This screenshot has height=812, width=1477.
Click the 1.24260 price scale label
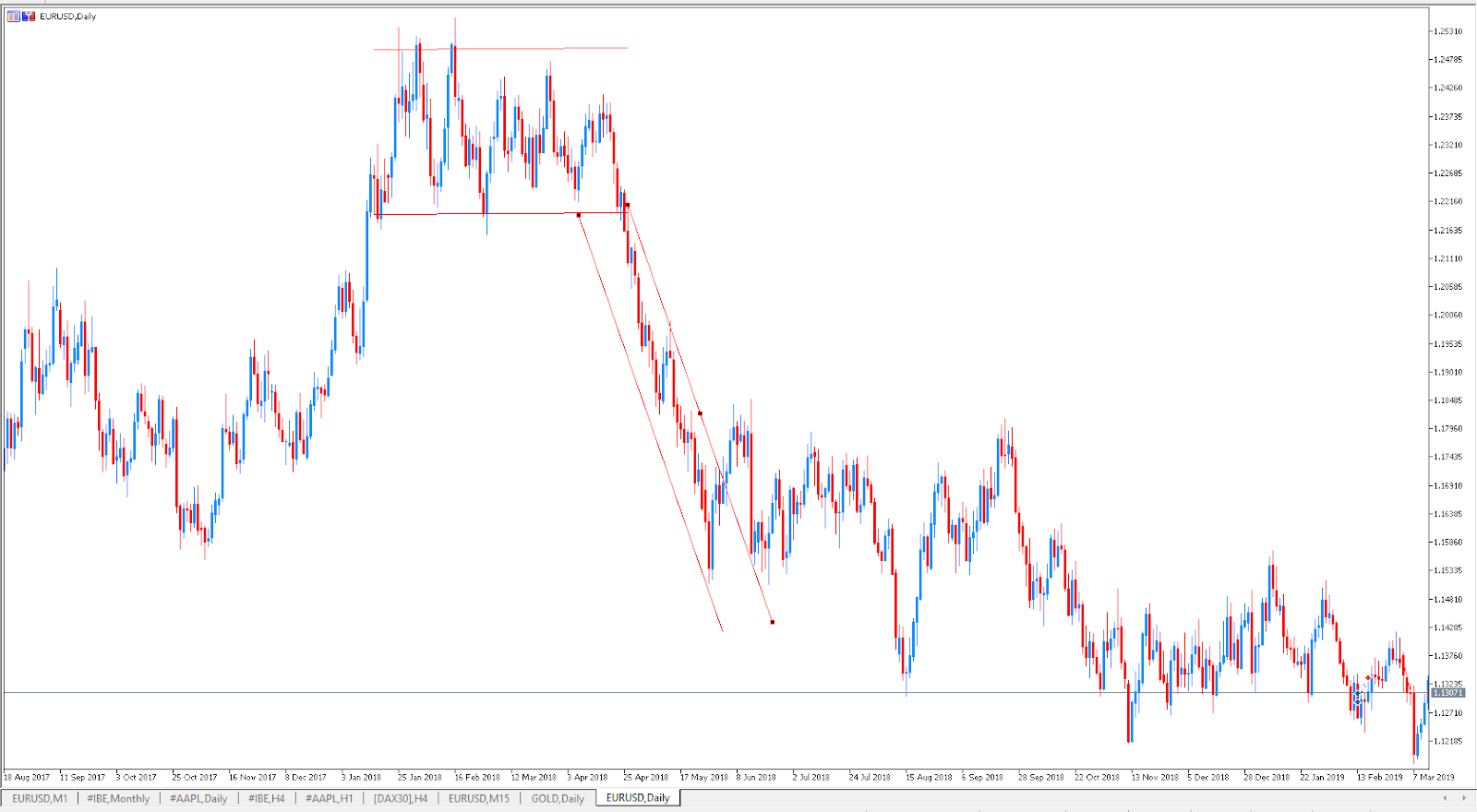pyautogui.click(x=1447, y=89)
